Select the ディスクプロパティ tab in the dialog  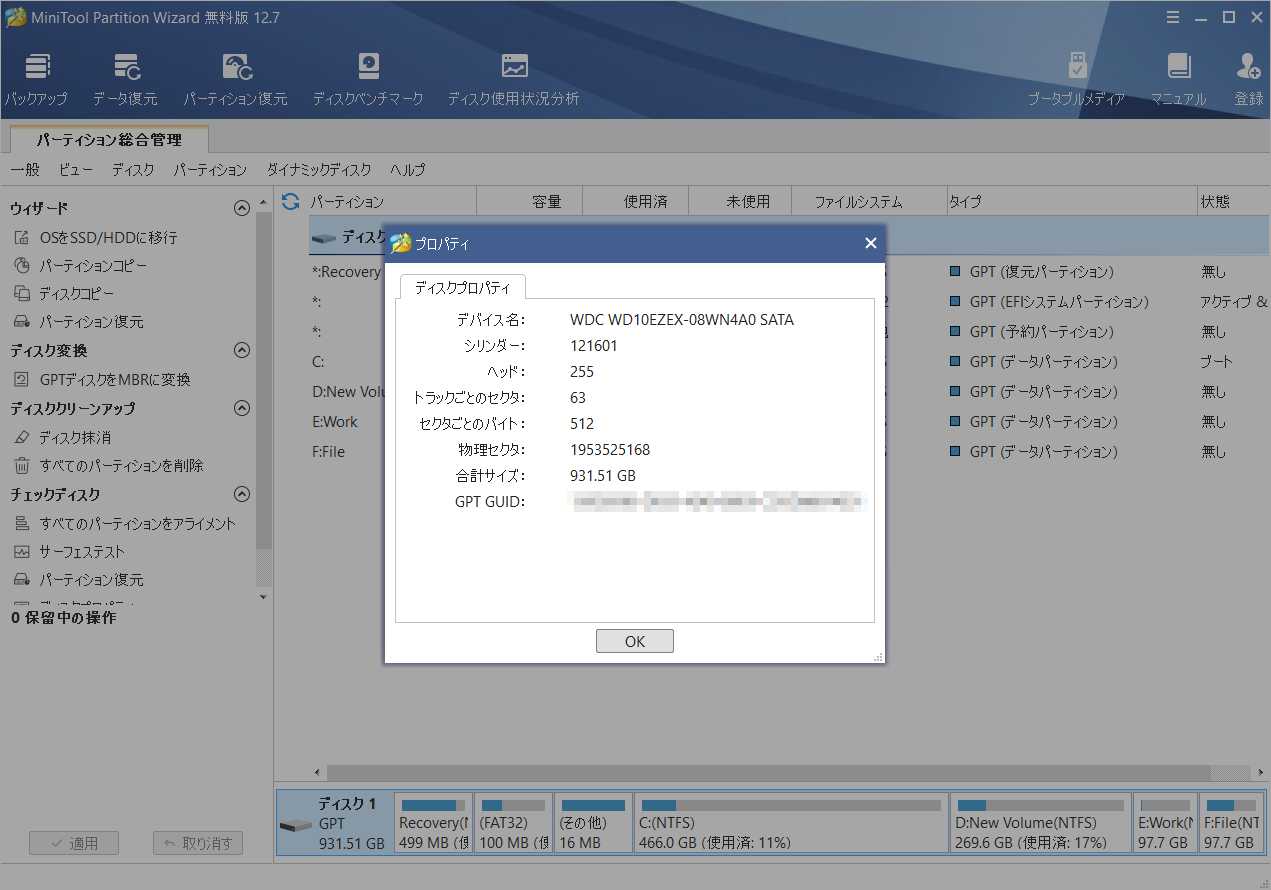tap(462, 287)
